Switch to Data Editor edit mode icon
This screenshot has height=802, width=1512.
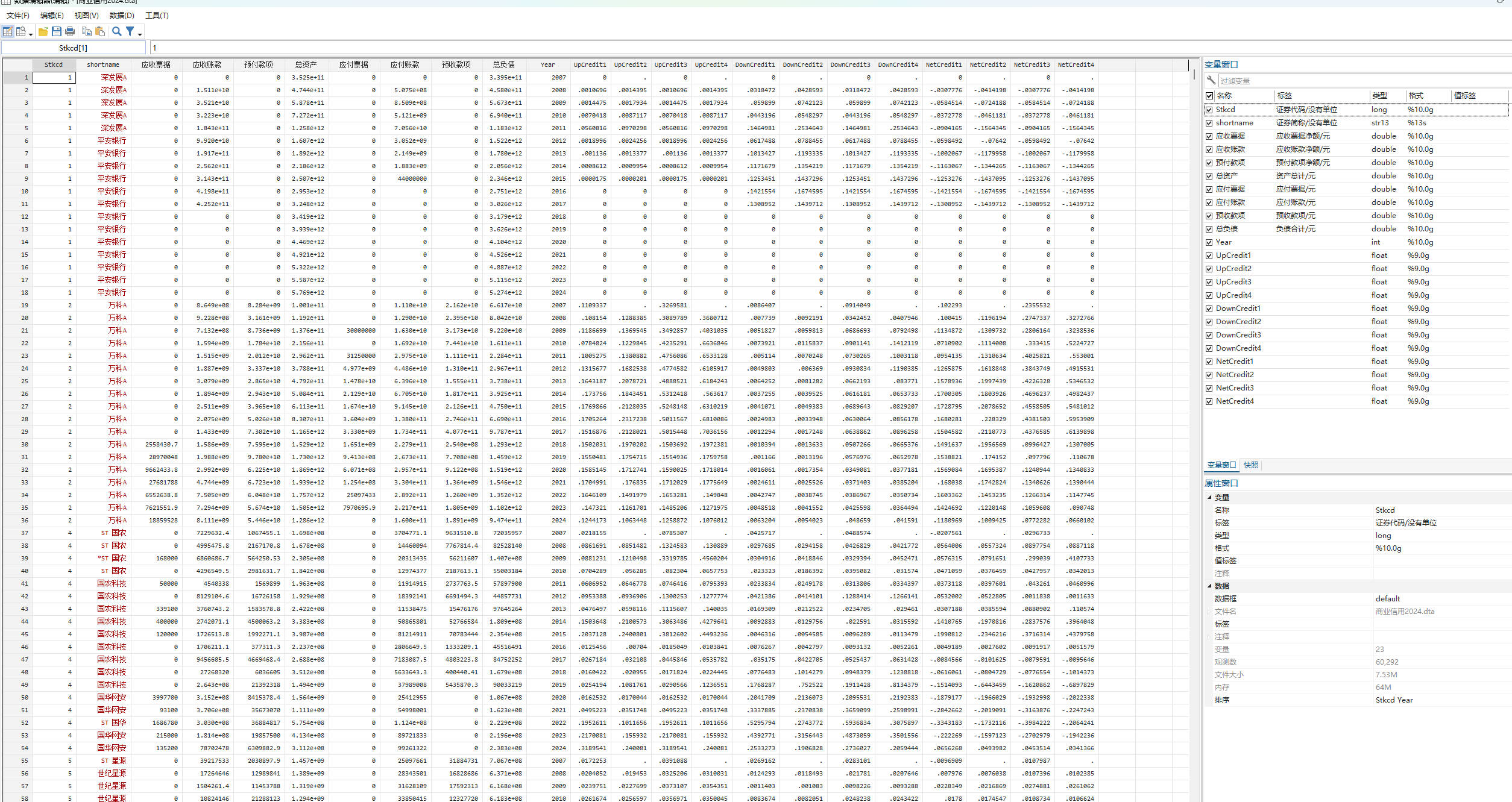pos(8,31)
